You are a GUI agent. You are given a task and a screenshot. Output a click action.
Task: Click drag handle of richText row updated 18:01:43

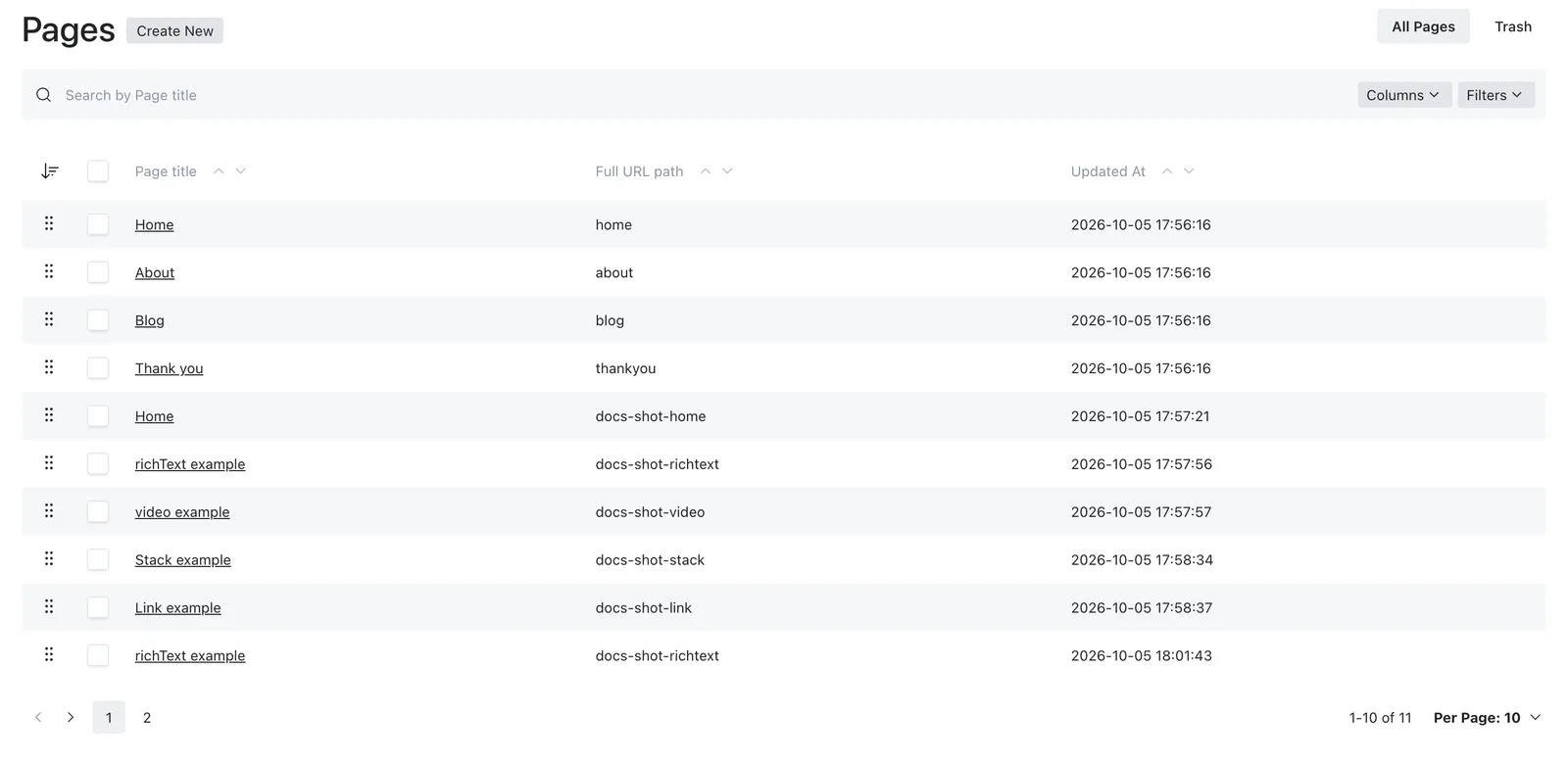tap(49, 655)
